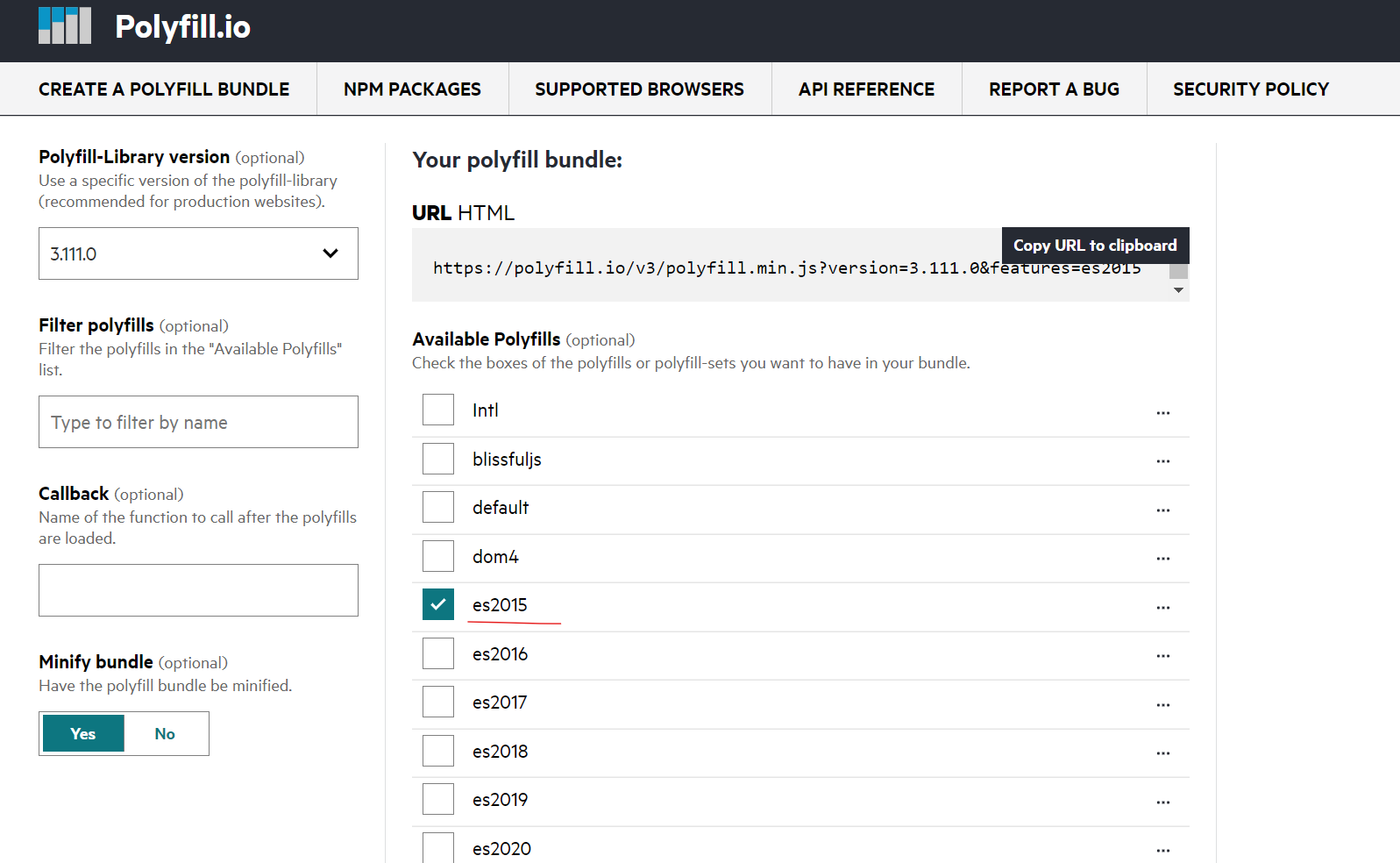Image resolution: width=1400 pixels, height=863 pixels.
Task: Check the dom4 polyfill box
Action: pos(438,556)
